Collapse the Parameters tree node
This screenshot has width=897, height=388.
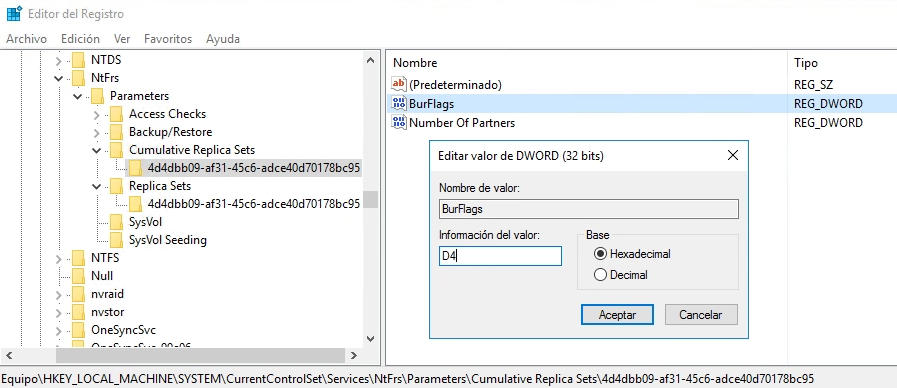pos(78,96)
